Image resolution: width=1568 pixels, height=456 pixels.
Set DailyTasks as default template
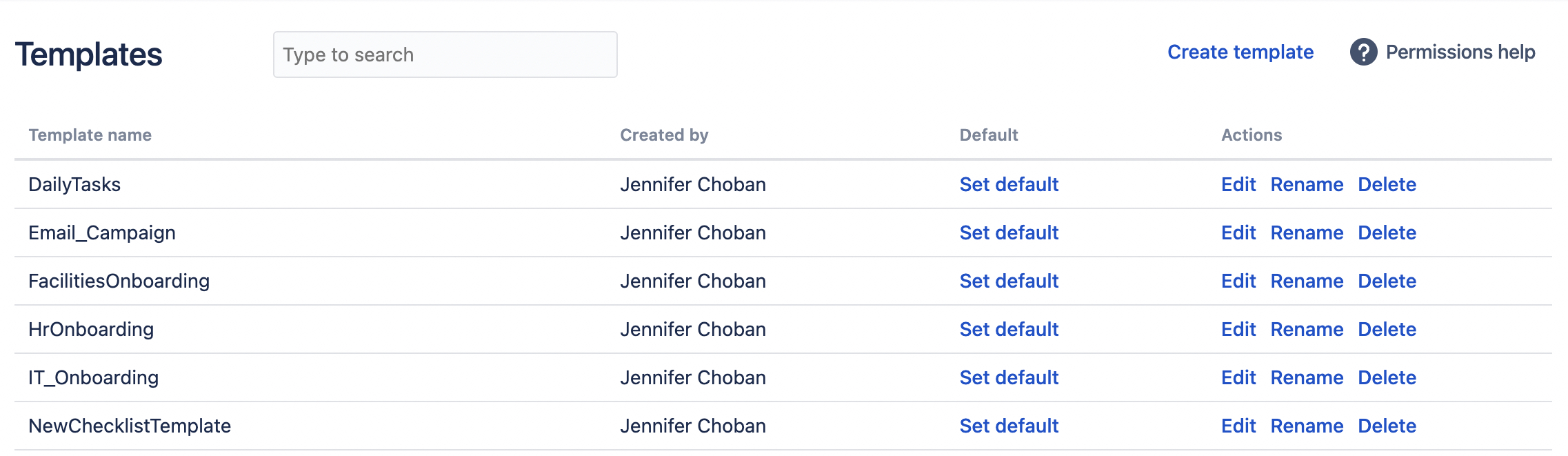[1009, 184]
